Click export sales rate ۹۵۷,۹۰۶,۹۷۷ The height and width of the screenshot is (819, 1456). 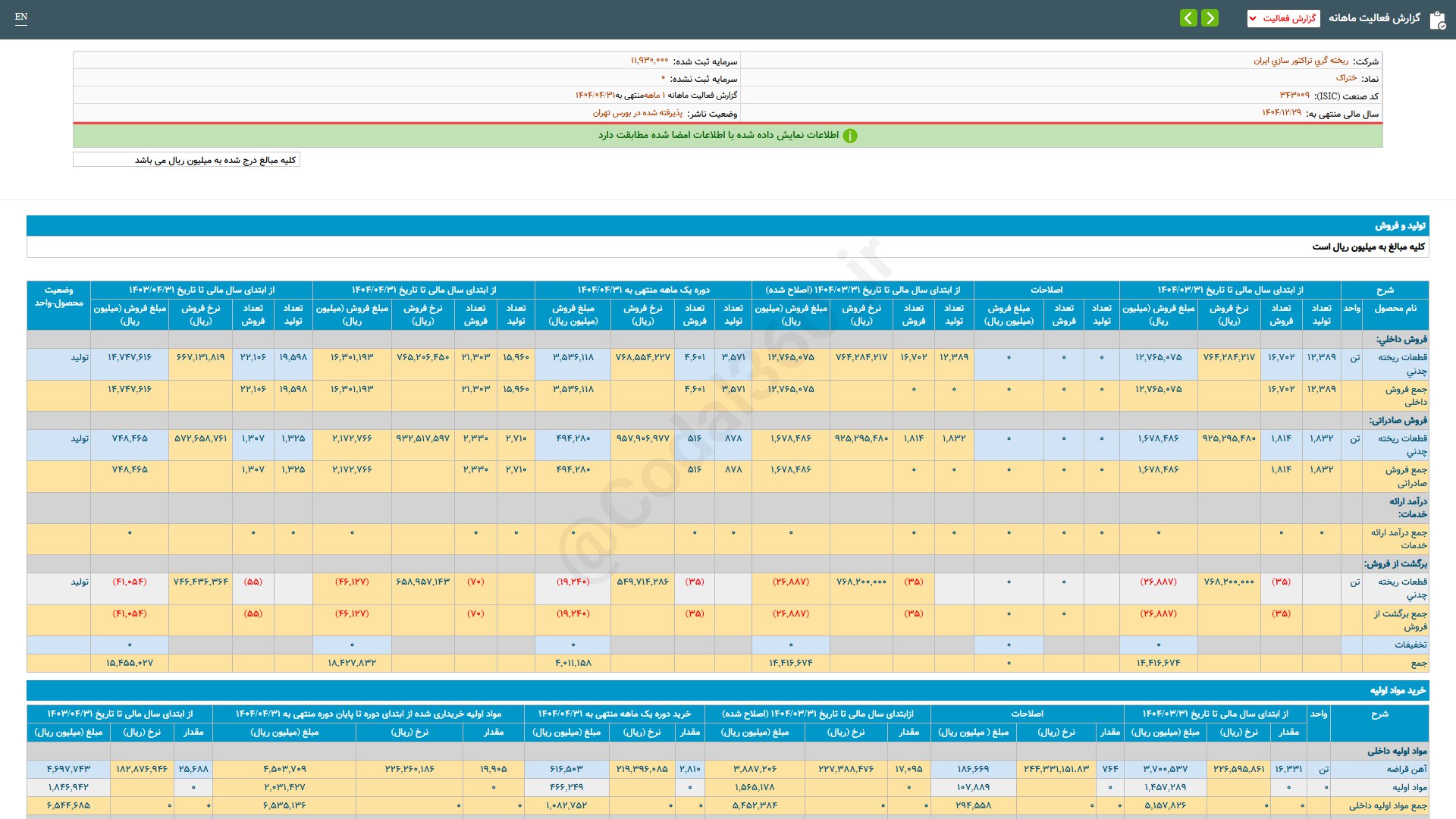(x=642, y=438)
